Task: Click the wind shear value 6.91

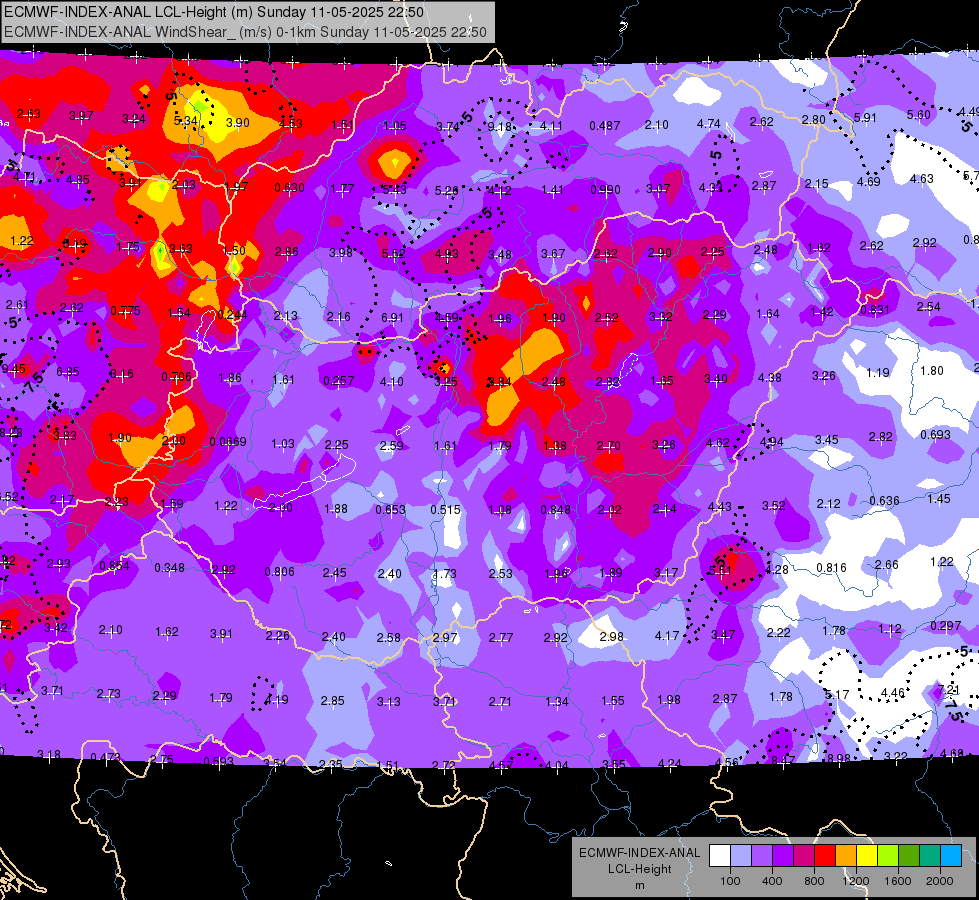Action: pos(392,318)
